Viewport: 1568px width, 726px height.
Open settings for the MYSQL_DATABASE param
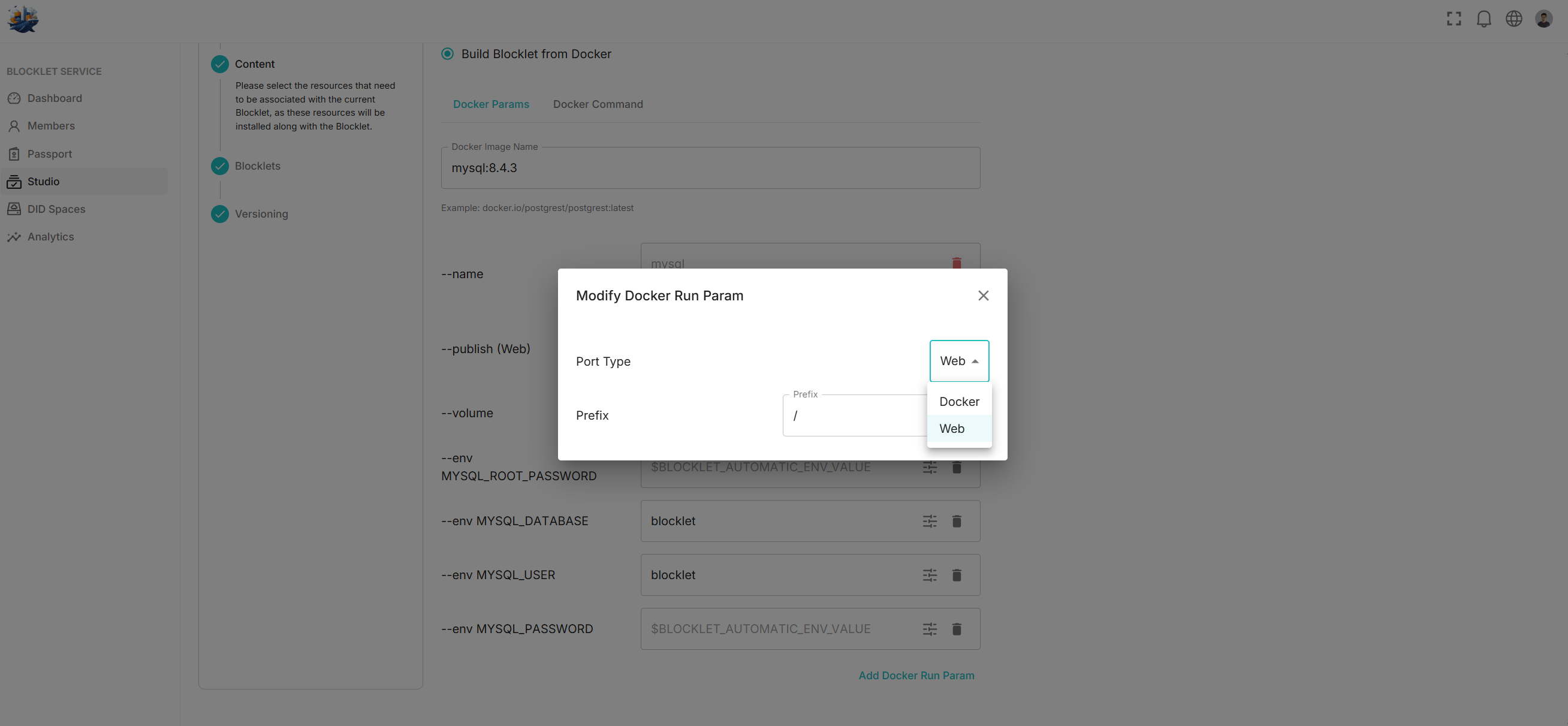930,522
